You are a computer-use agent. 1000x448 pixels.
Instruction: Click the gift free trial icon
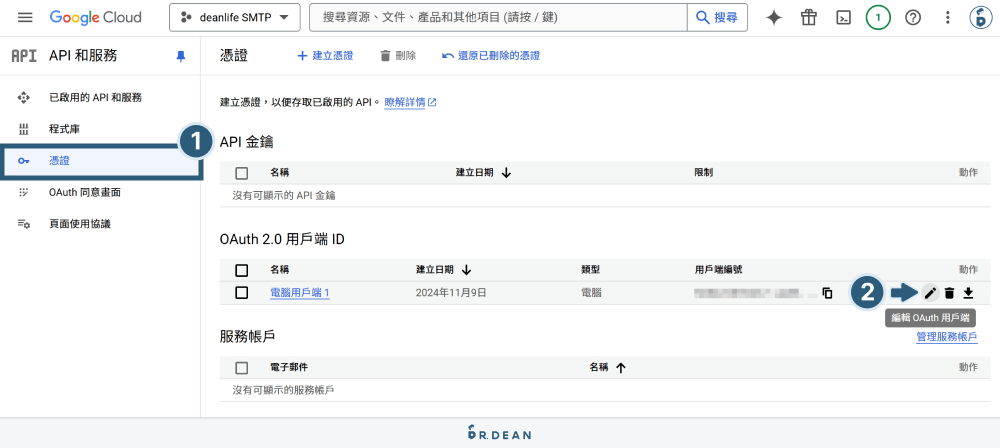pos(809,18)
